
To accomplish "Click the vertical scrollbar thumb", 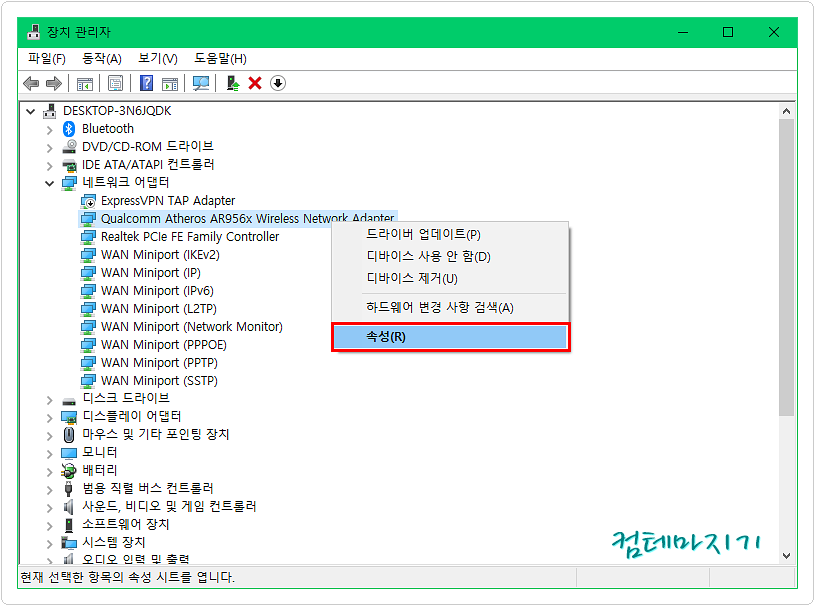I will point(786,267).
